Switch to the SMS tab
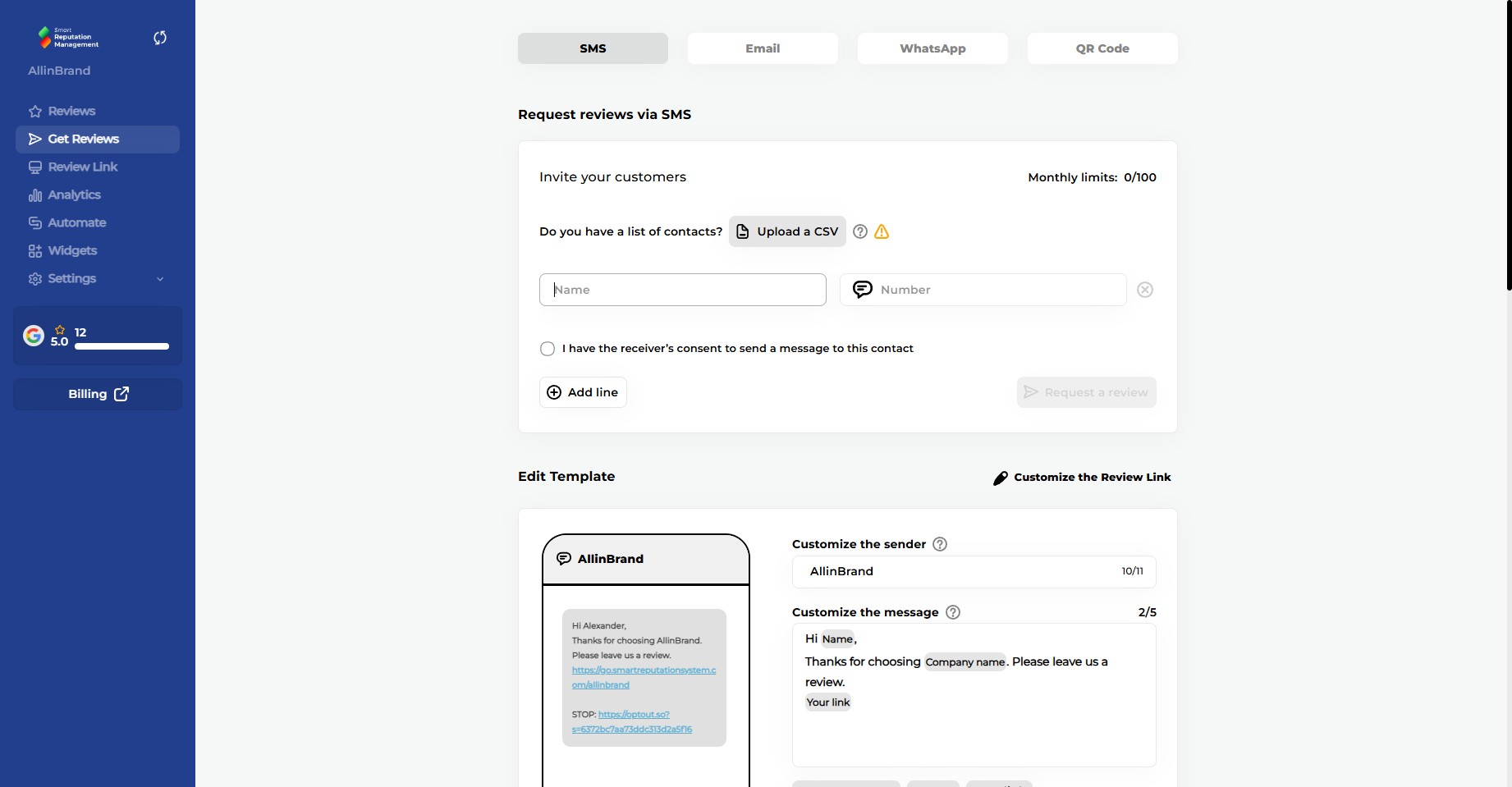 [593, 48]
